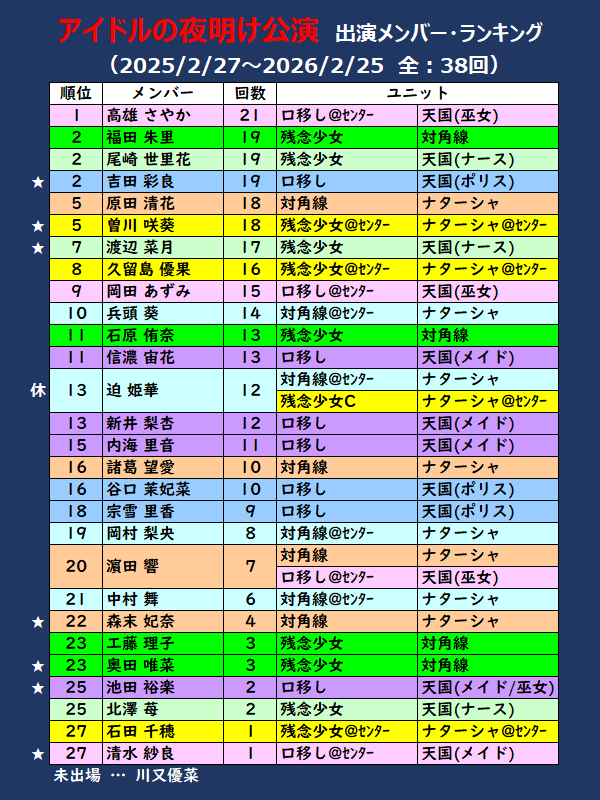Click the star beside 吉田 彩良 row

[38, 182]
